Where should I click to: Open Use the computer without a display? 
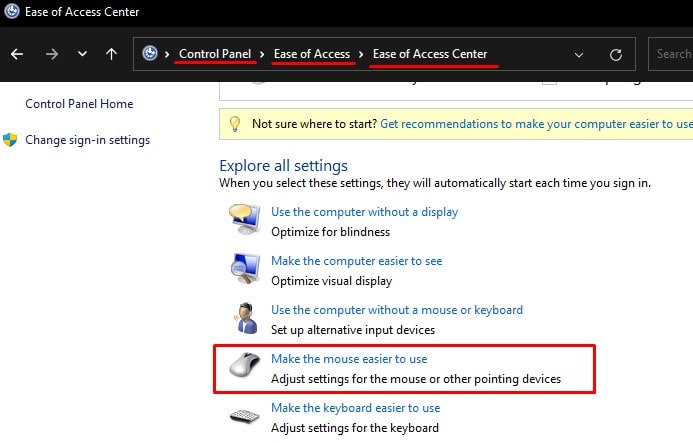click(x=364, y=212)
